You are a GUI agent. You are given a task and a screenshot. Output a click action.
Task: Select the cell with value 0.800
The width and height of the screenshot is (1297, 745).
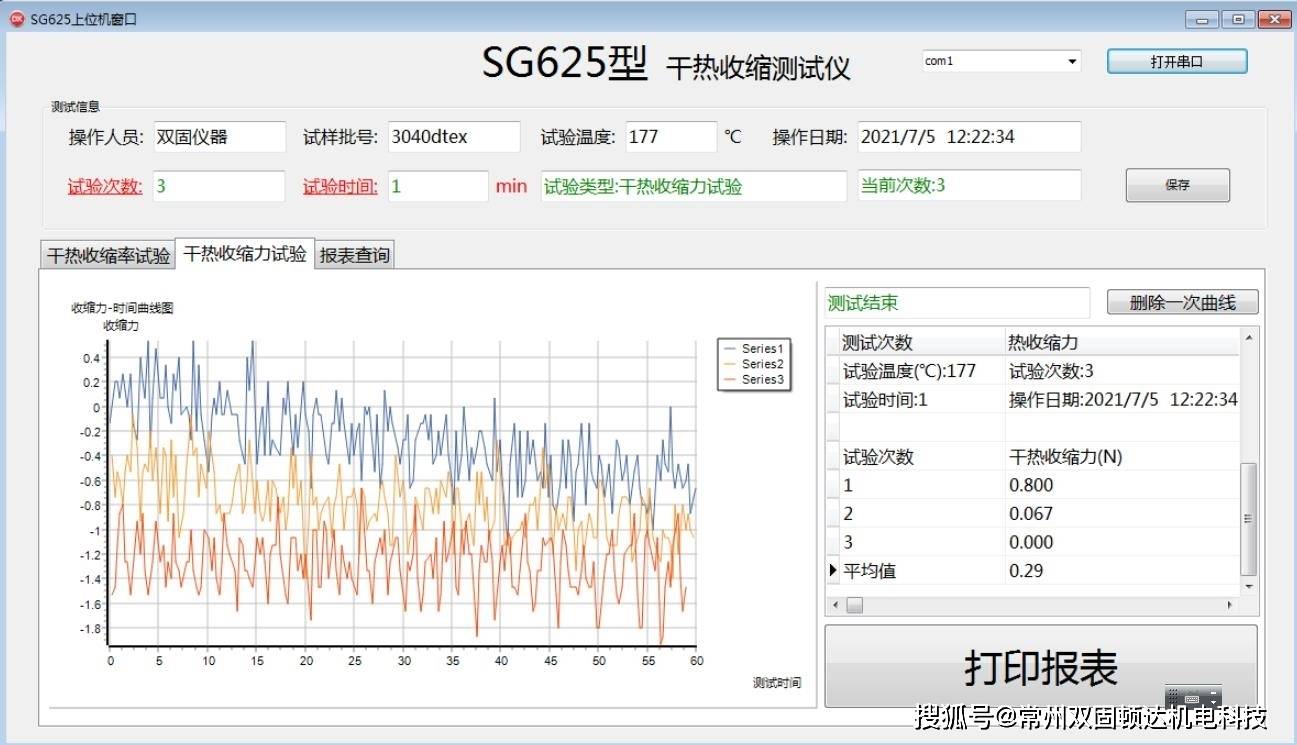pyautogui.click(x=1122, y=485)
